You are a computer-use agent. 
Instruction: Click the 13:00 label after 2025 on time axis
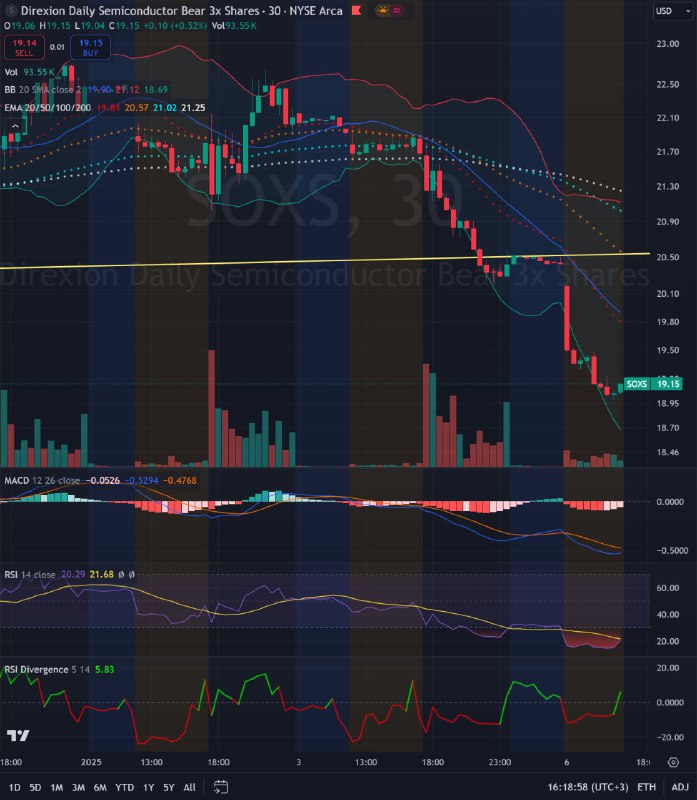coord(152,762)
